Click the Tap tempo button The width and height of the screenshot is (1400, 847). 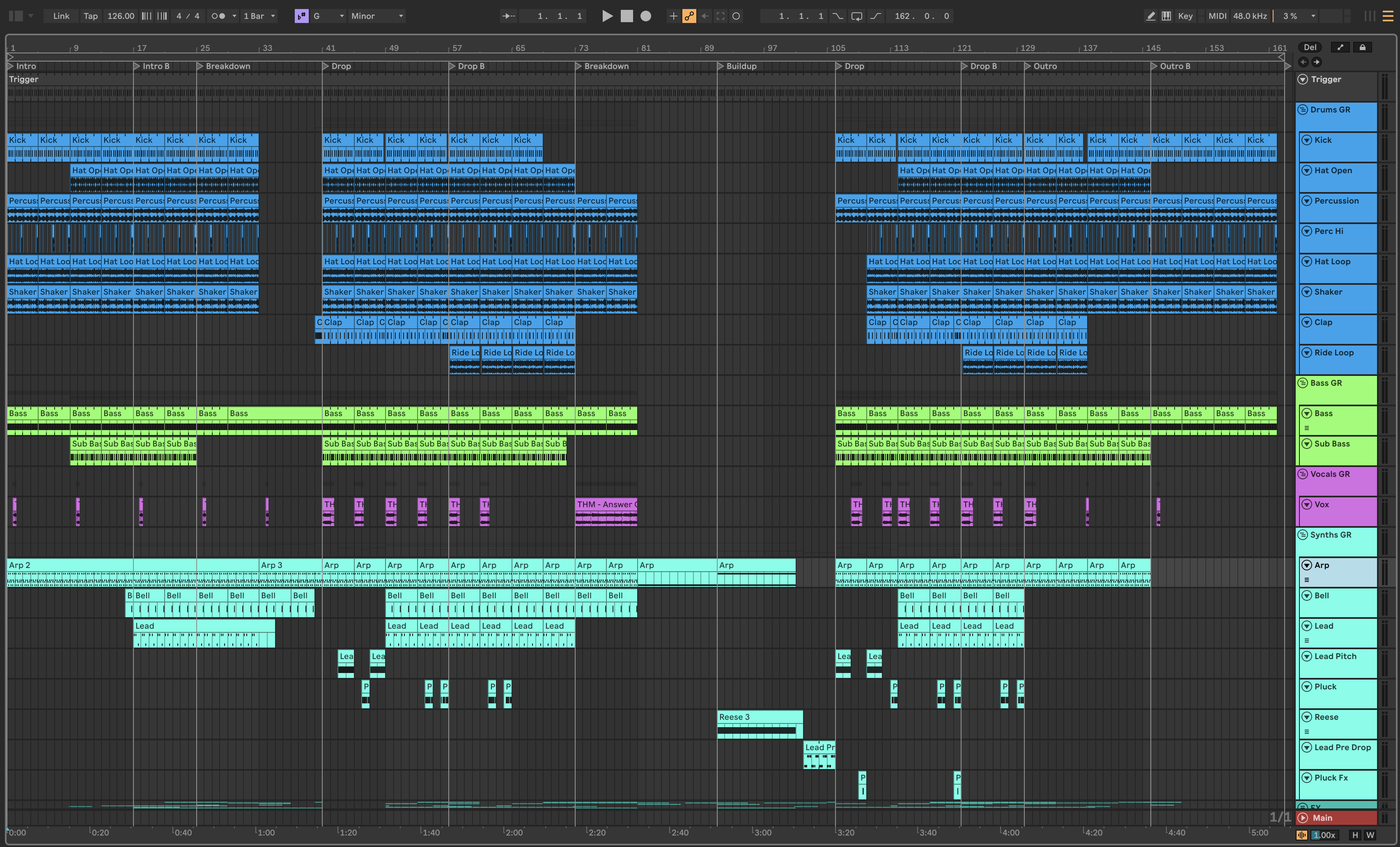coord(90,16)
